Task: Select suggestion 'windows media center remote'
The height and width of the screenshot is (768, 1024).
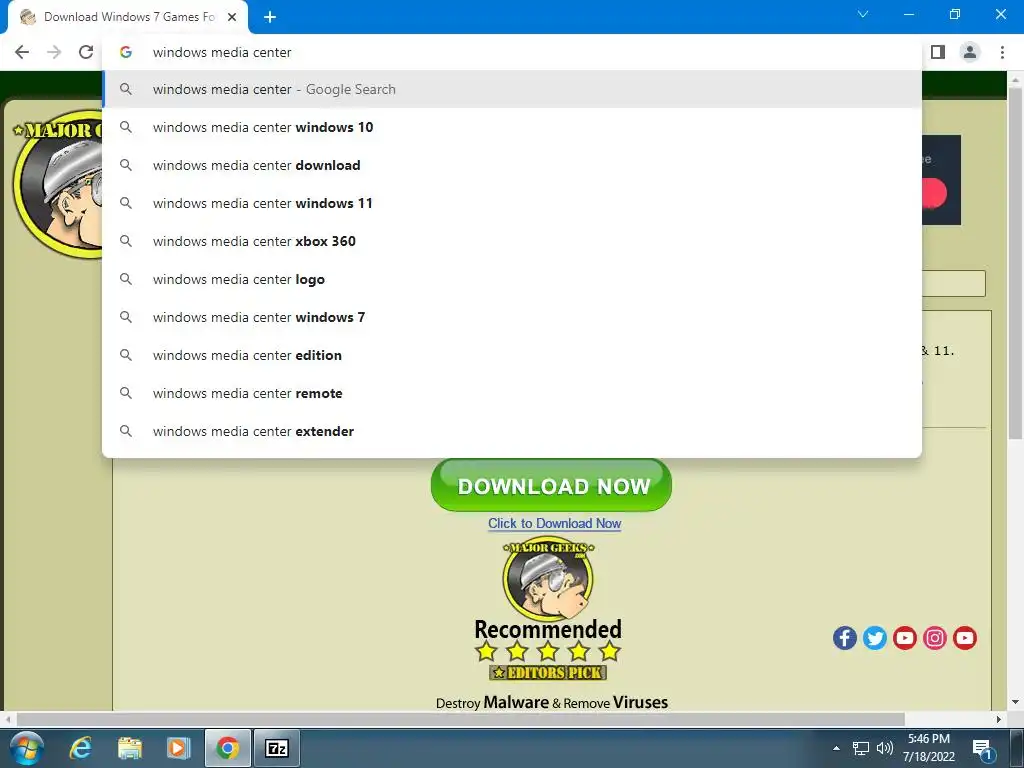Action: pyautogui.click(x=512, y=393)
